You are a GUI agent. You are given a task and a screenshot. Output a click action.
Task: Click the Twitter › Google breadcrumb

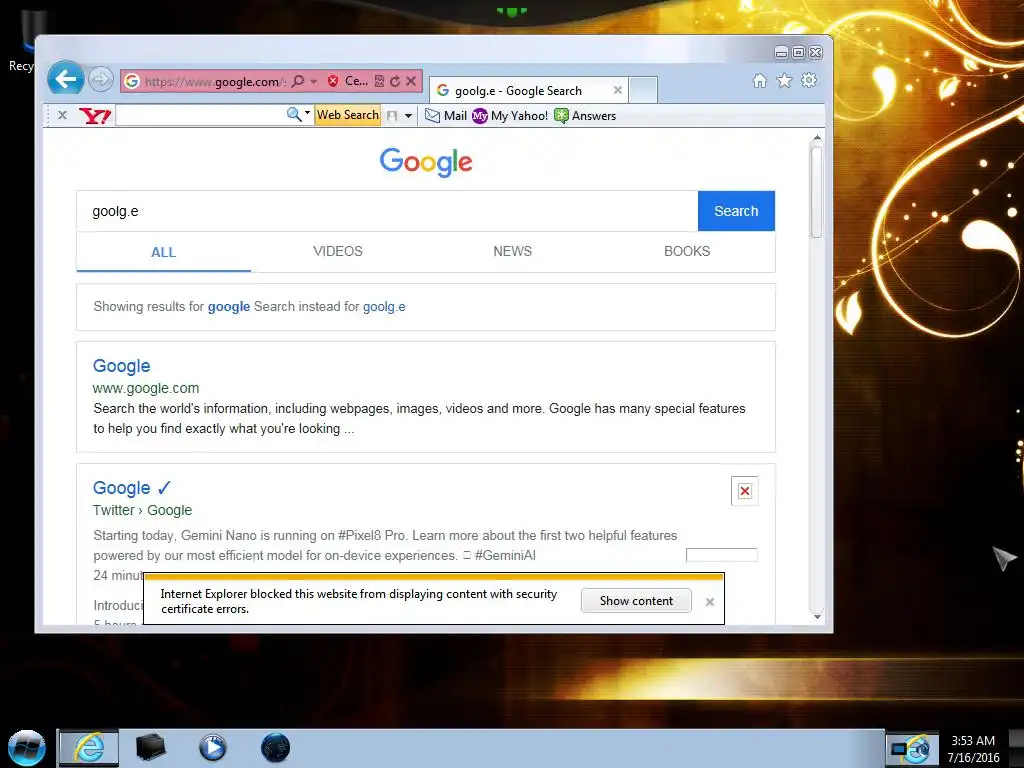(x=142, y=510)
